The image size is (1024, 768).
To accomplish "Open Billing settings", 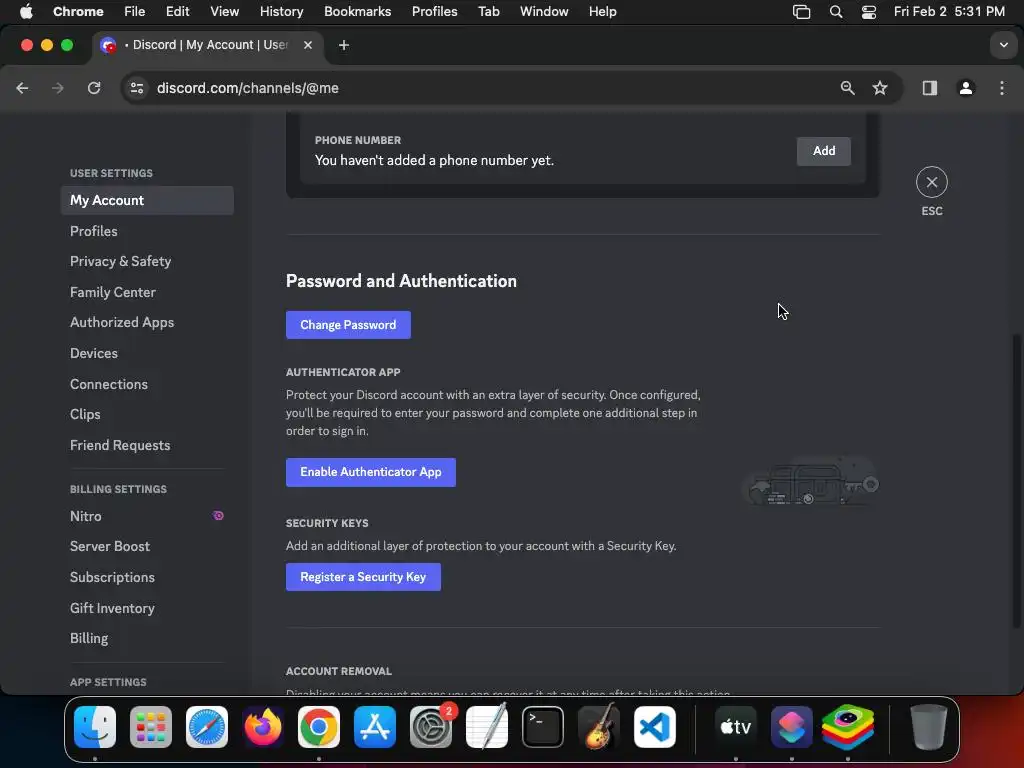I will pyautogui.click(x=147, y=638).
